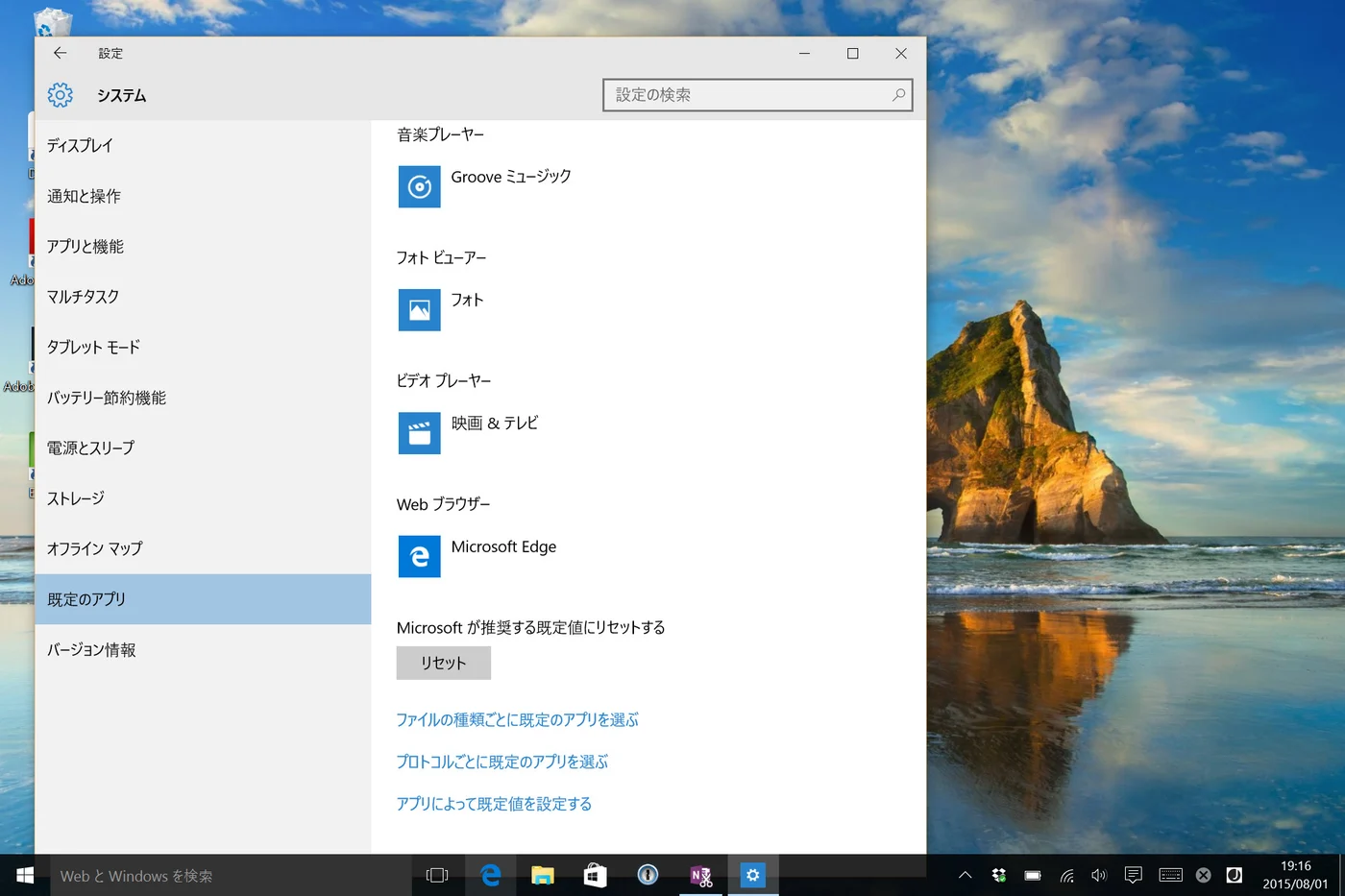Open the Store from the taskbar

click(x=596, y=875)
